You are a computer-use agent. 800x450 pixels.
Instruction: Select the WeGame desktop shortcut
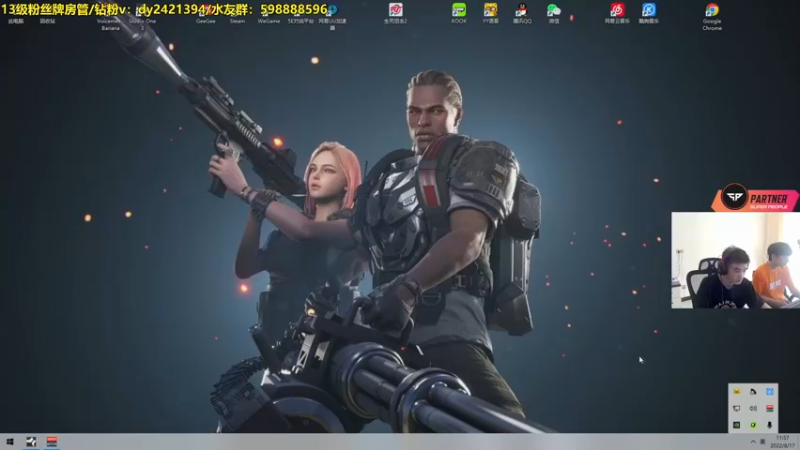pos(269,15)
